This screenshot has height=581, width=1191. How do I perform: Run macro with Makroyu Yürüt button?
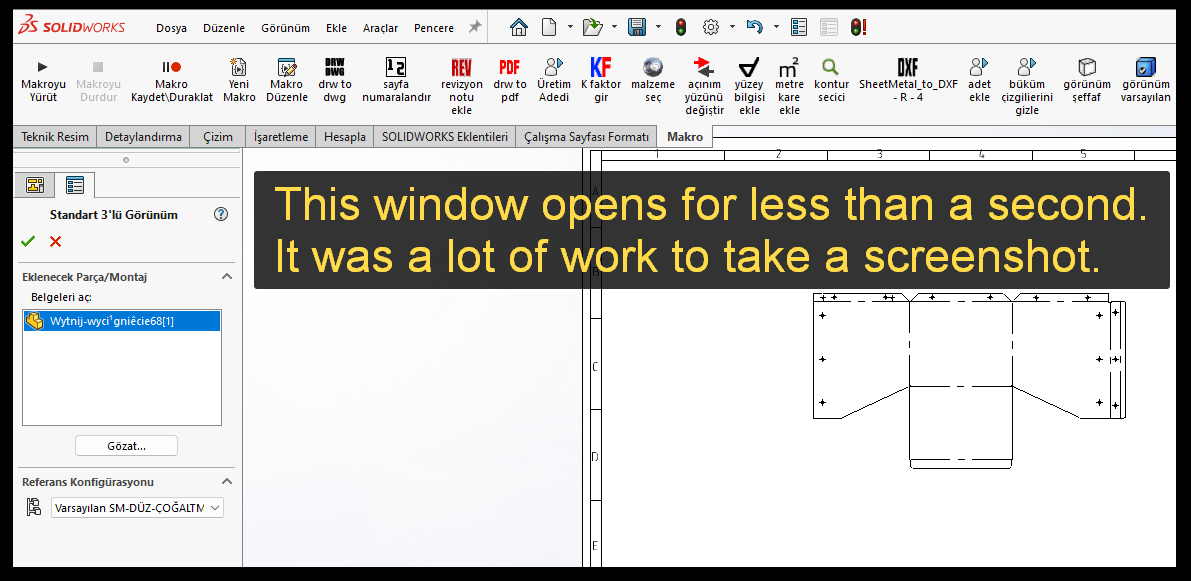click(43, 68)
